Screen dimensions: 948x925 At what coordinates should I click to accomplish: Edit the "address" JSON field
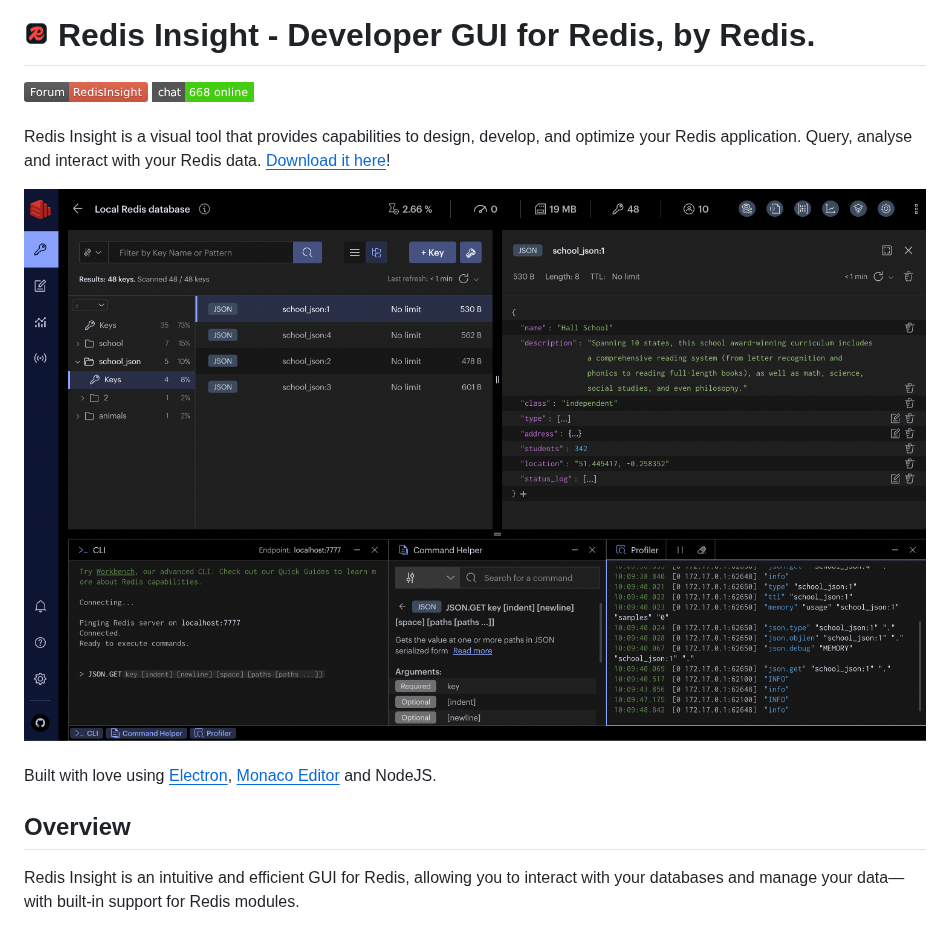(x=895, y=433)
